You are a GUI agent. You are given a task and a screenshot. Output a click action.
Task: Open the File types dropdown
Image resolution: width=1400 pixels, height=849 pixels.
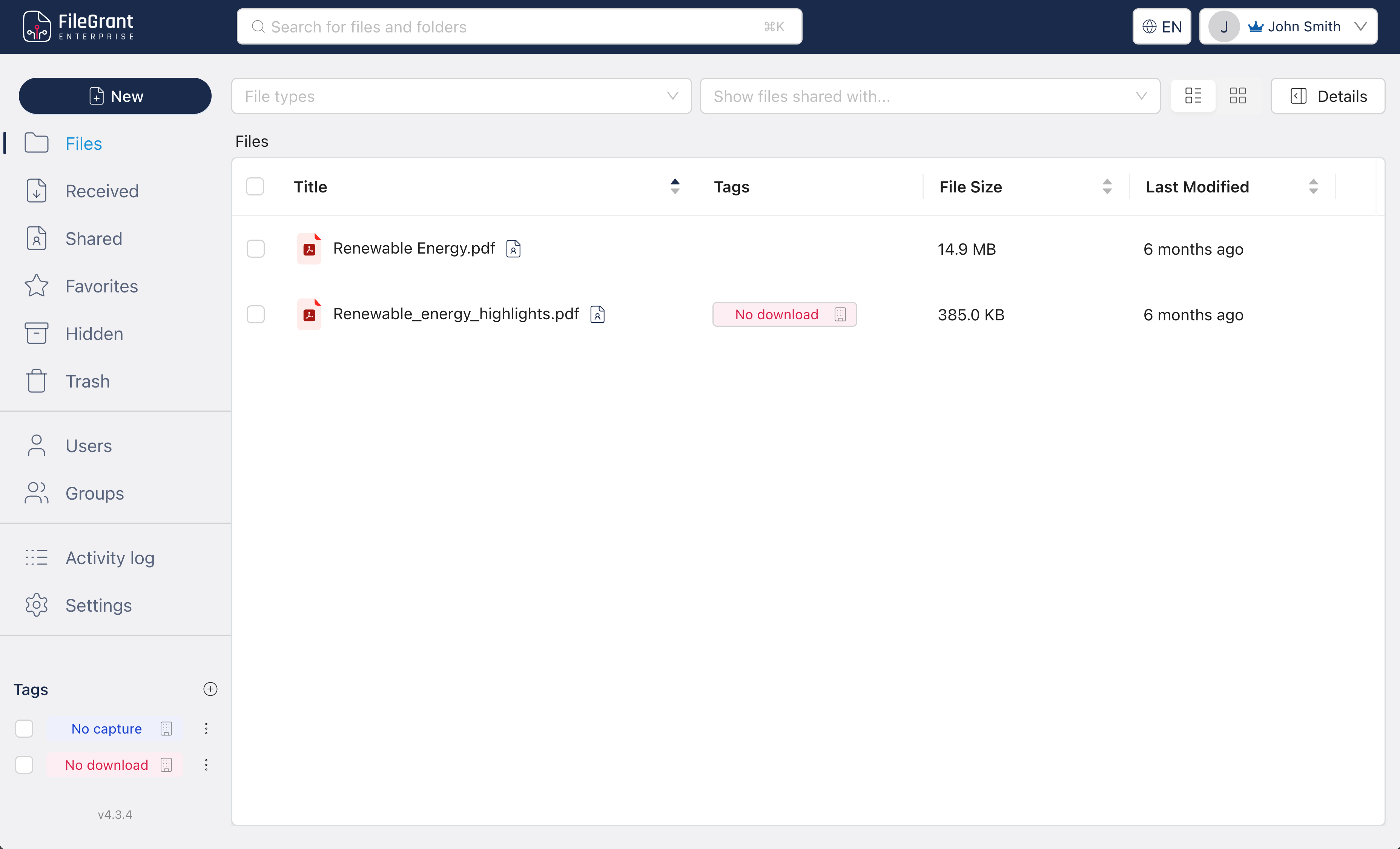pos(460,95)
